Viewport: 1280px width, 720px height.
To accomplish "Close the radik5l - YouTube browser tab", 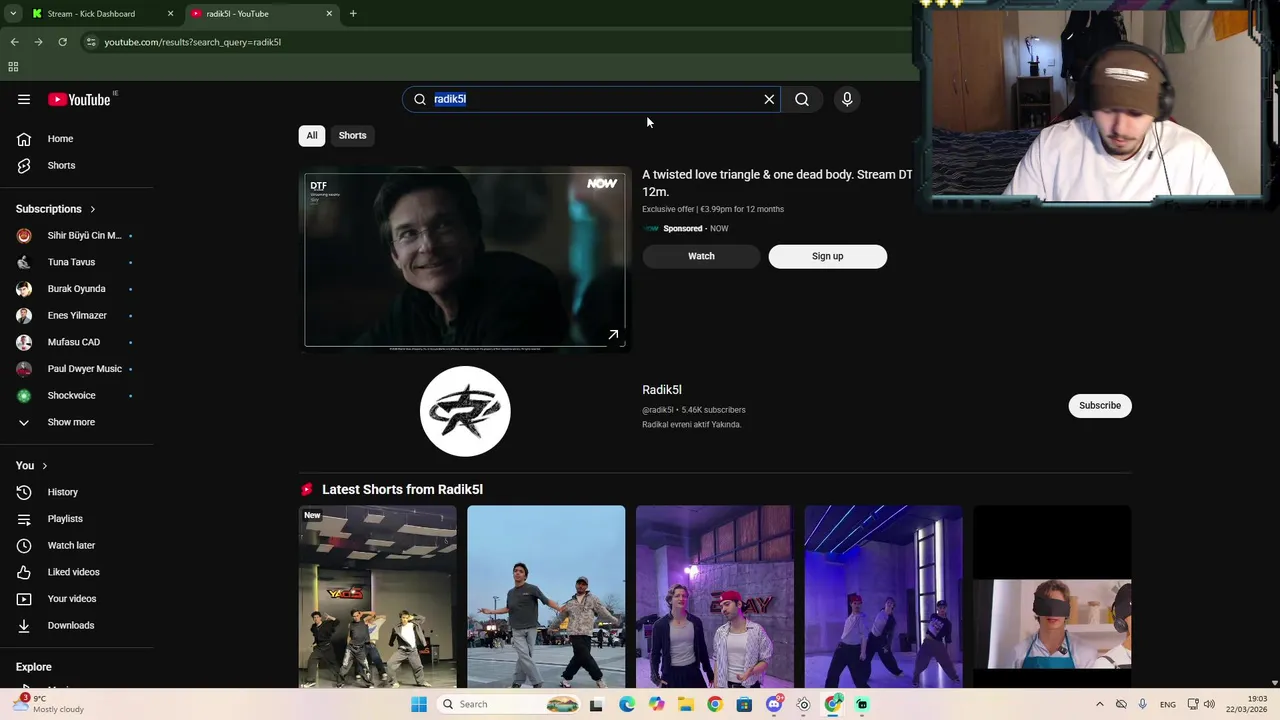I will click(x=329, y=14).
